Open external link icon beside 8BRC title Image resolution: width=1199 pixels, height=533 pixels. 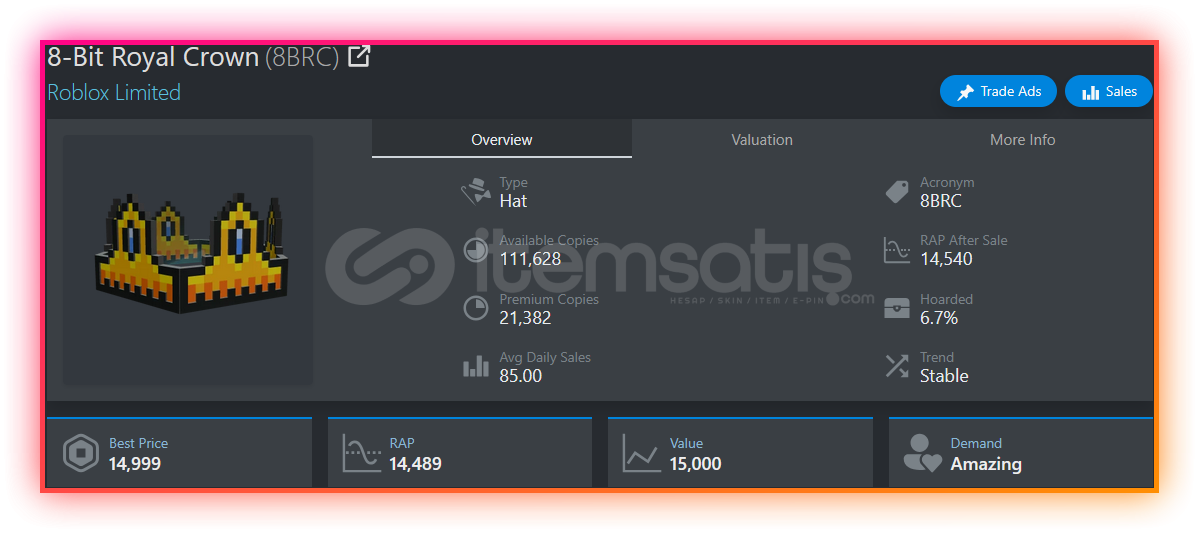359,57
